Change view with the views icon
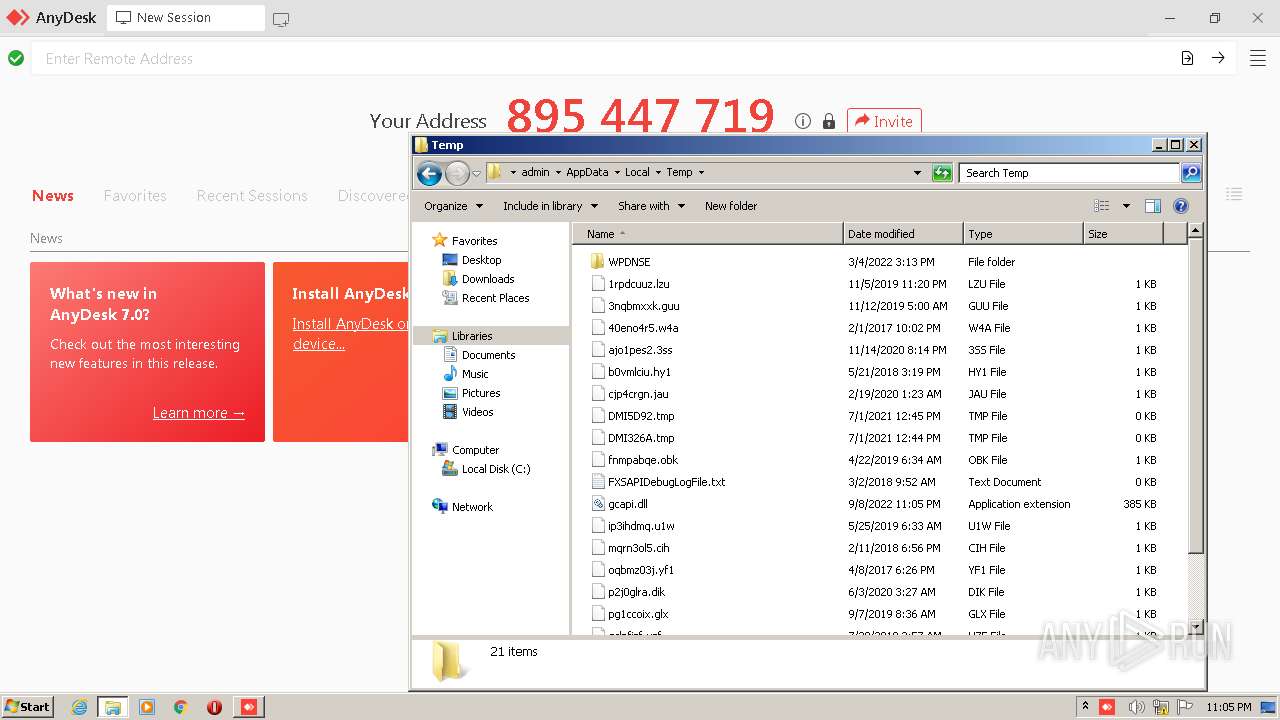 point(1102,206)
